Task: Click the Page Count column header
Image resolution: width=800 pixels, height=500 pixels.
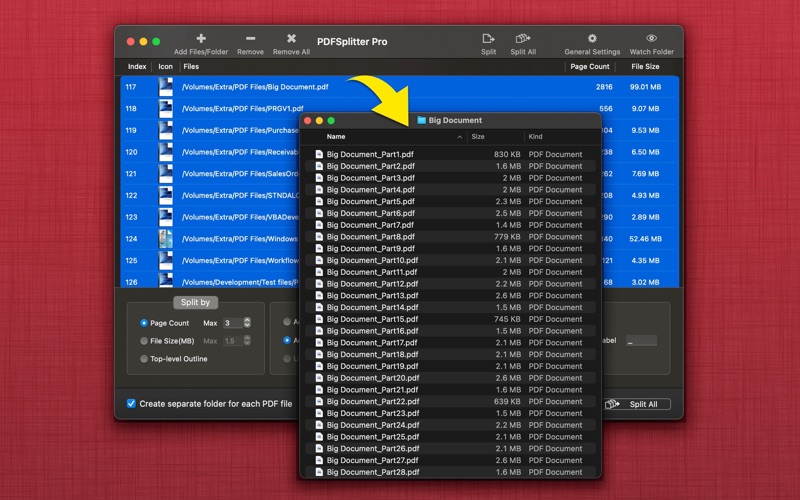Action: (590, 66)
